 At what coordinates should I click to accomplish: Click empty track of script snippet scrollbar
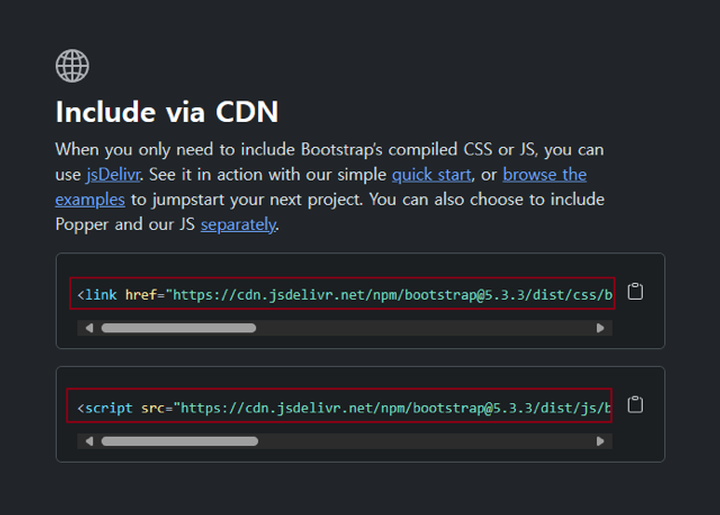(420, 441)
